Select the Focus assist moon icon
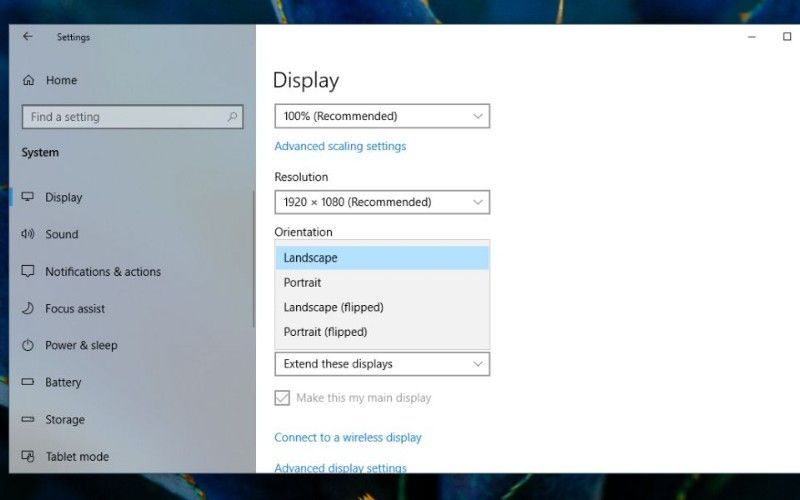The image size is (800, 500). click(27, 309)
